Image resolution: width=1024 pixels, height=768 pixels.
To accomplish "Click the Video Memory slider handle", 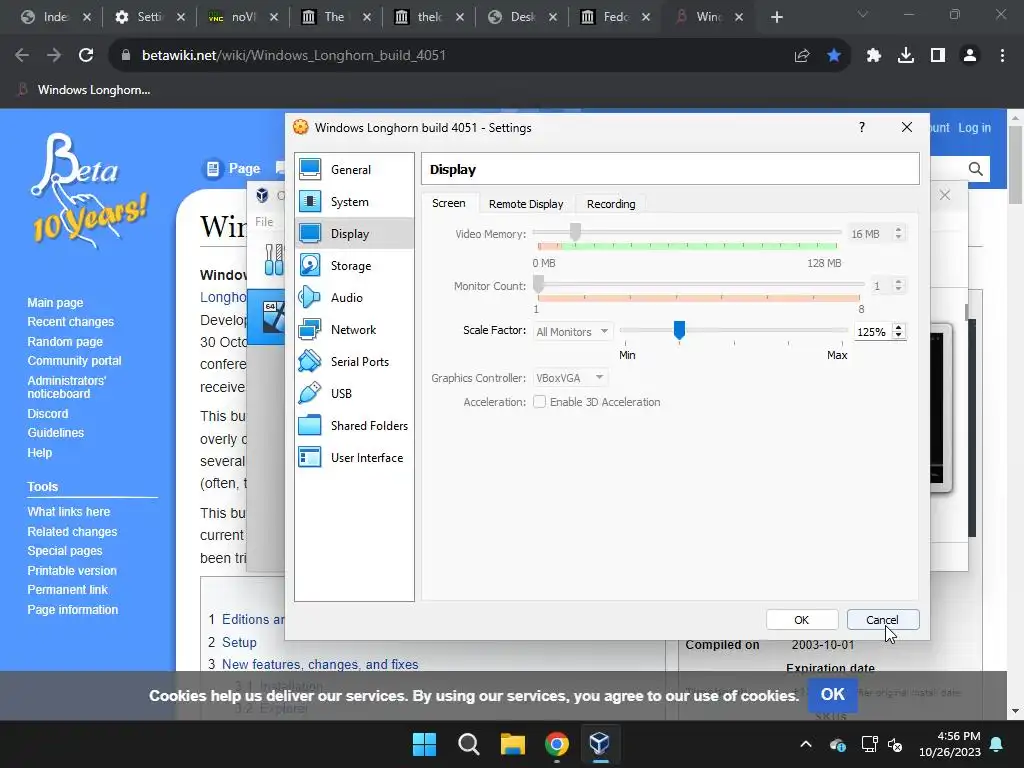I will tap(575, 232).
